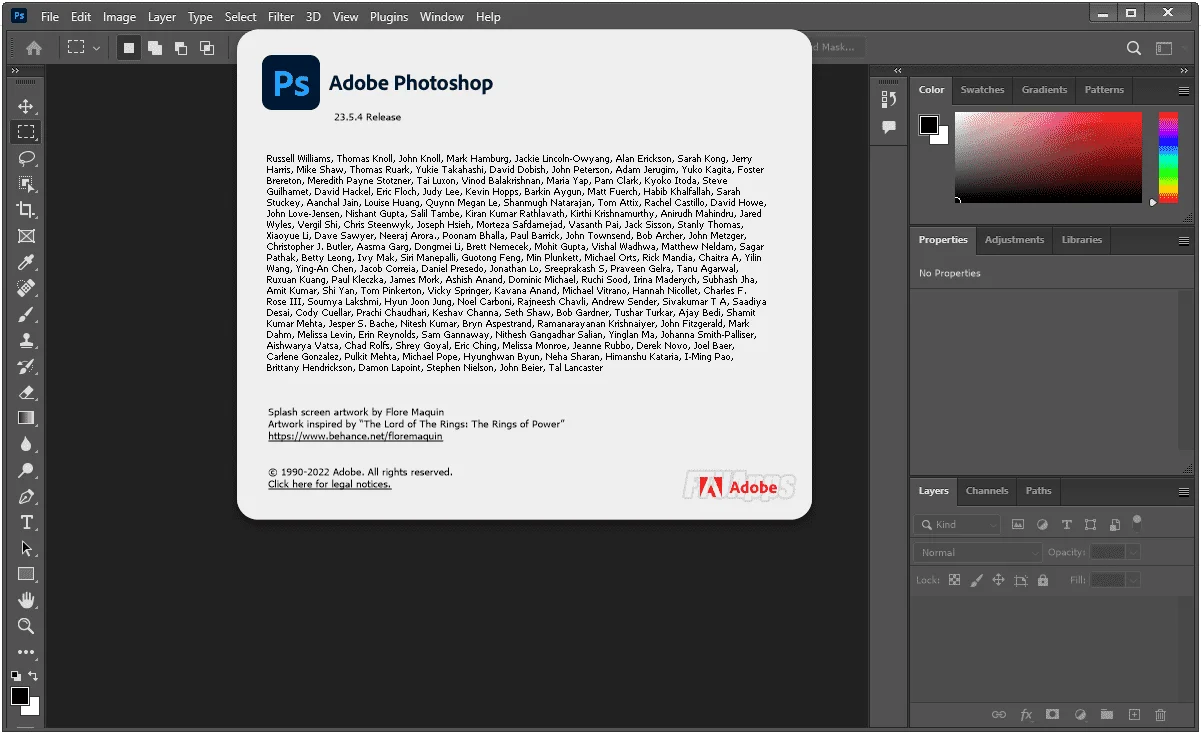Open the Edit Toolbar three-dots button
The image size is (1201, 733).
(26, 652)
